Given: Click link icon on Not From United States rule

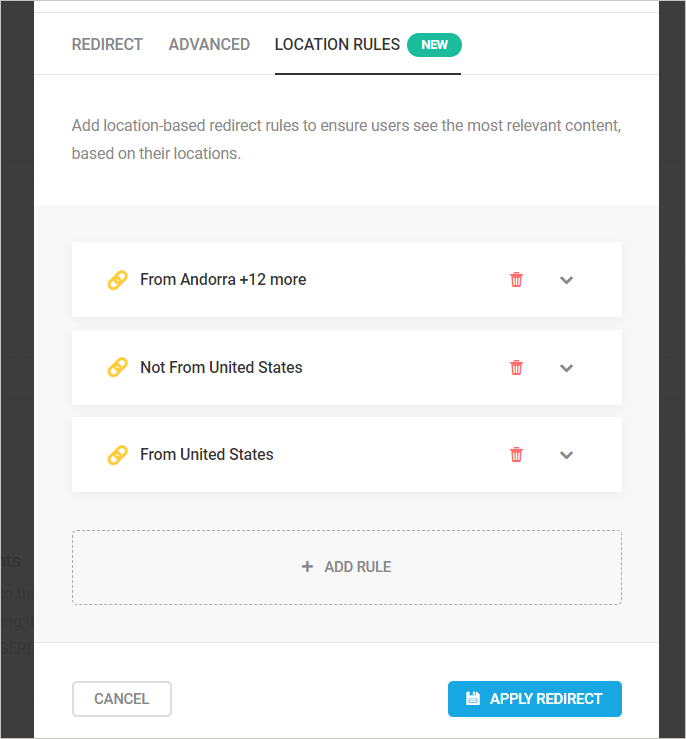Looking at the screenshot, I should tap(117, 368).
